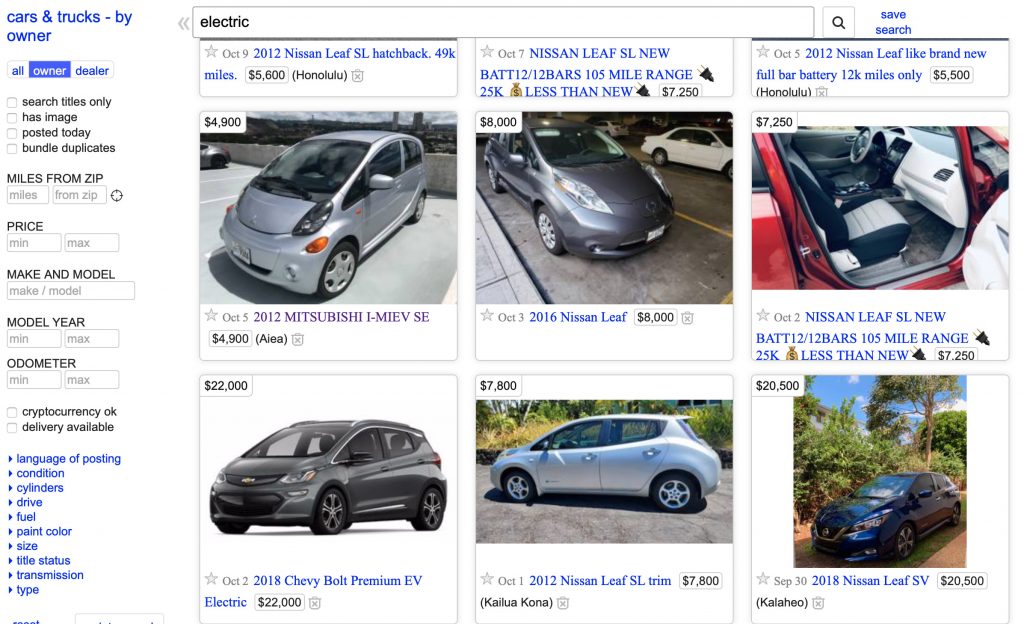
Task: Click the make / model input field
Action: tap(70, 291)
